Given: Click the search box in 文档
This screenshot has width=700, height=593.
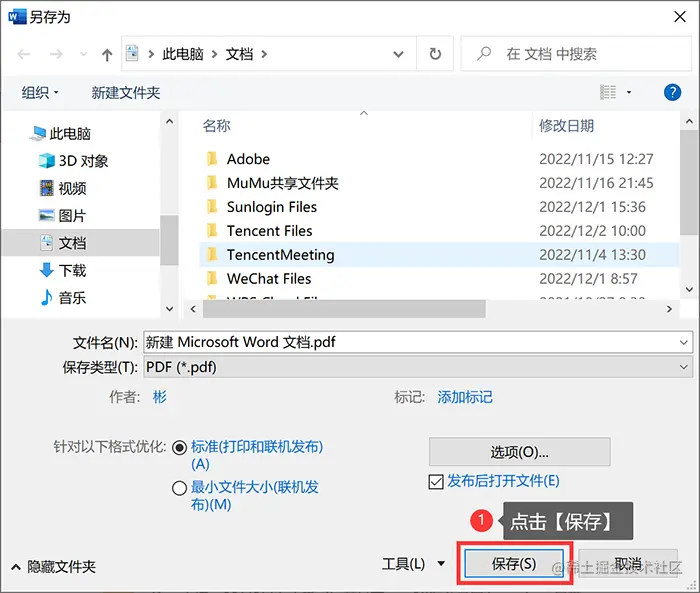Looking at the screenshot, I should click(x=576, y=54).
